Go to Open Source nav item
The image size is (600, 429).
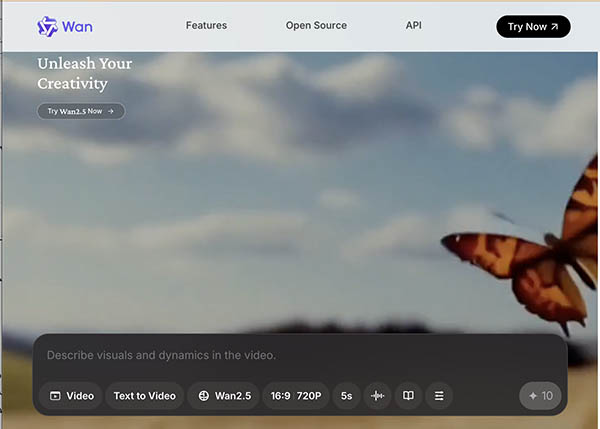tap(316, 26)
